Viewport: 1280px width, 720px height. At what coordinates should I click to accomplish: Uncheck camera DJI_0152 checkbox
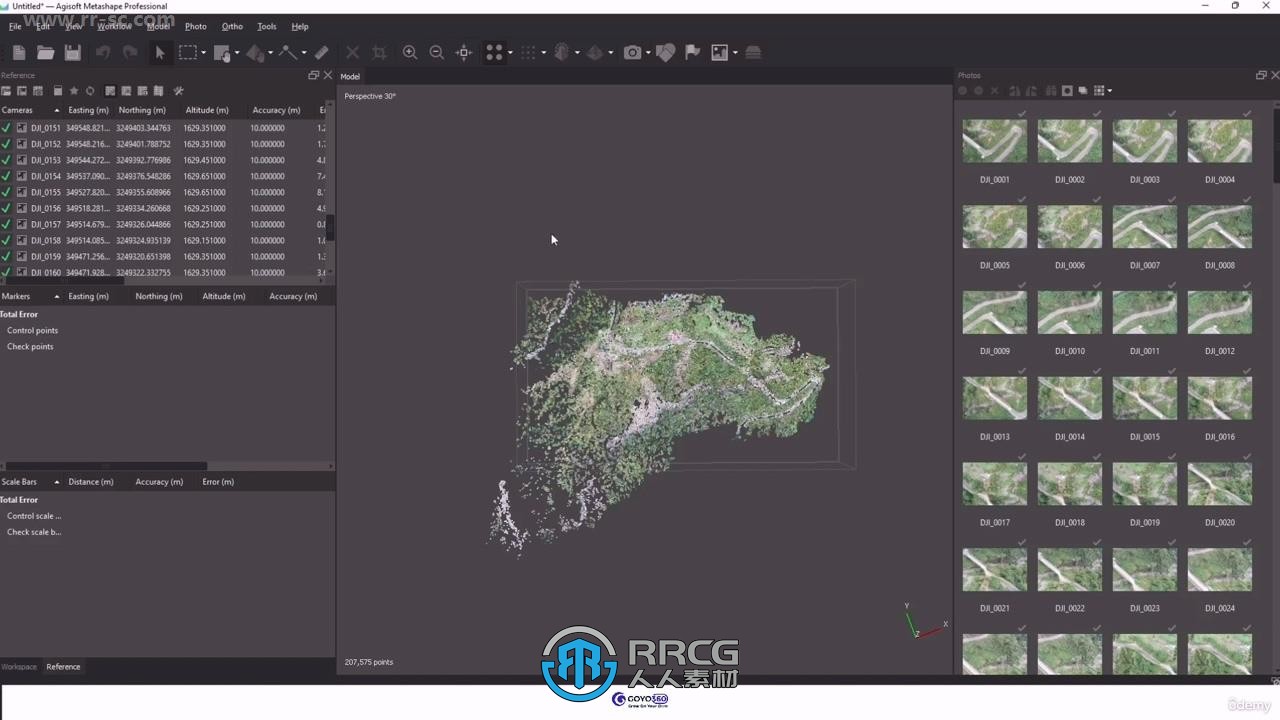[6, 144]
